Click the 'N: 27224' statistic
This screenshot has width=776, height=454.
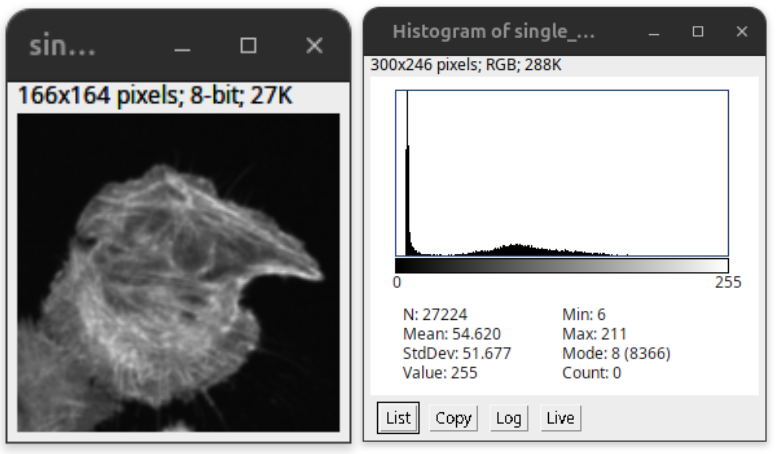click(435, 314)
